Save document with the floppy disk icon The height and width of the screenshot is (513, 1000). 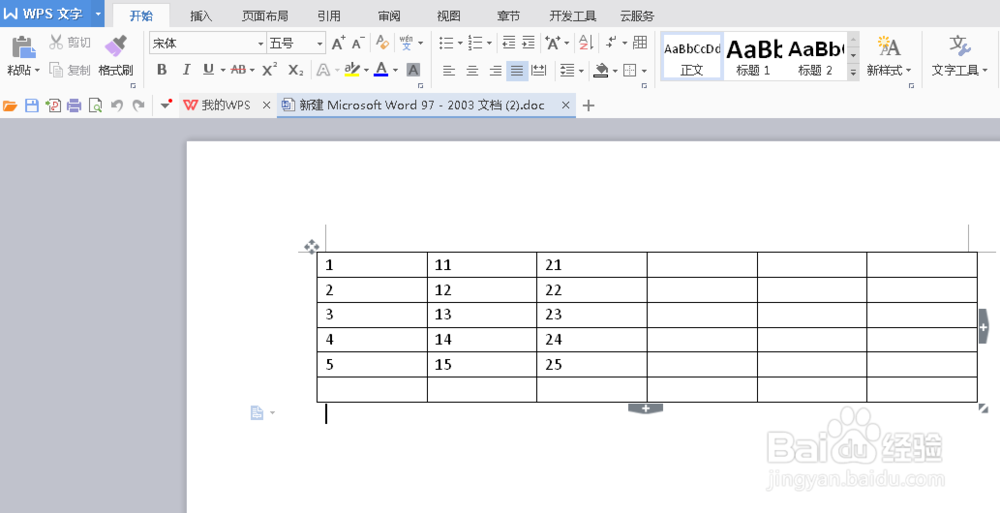[x=31, y=106]
